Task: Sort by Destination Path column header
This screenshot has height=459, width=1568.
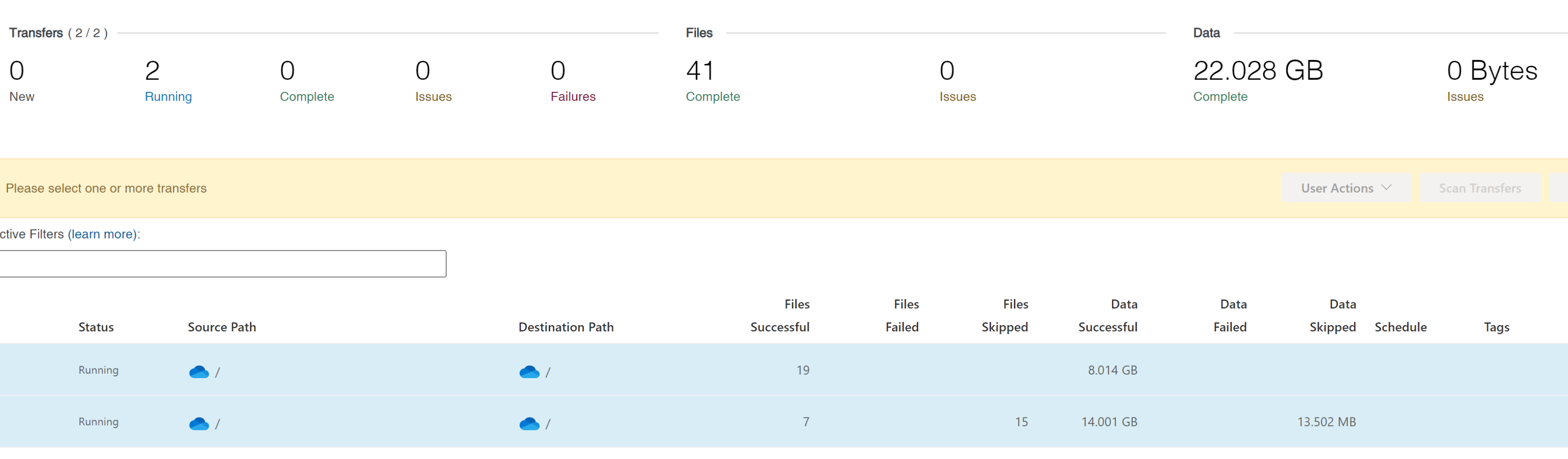Action: click(x=566, y=327)
